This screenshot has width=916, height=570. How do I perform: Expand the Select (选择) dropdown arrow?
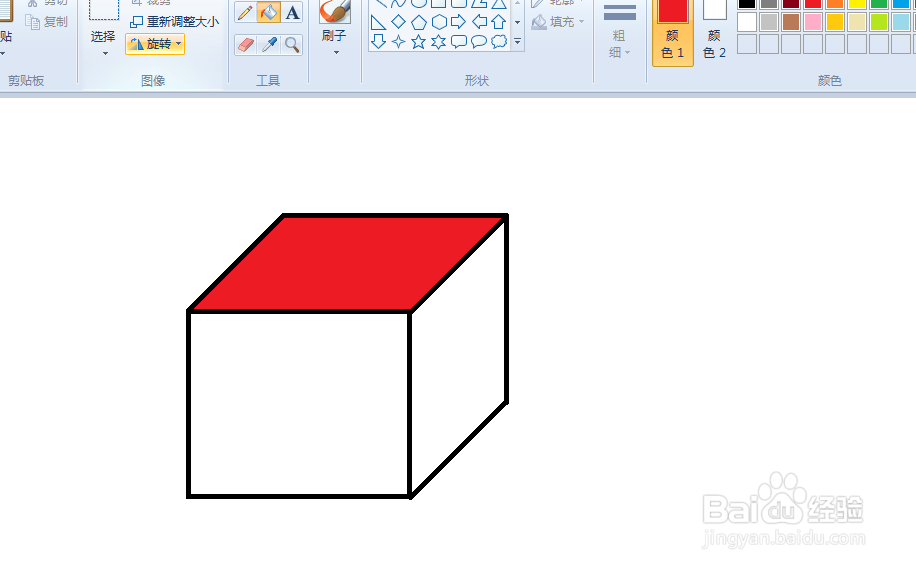105,53
